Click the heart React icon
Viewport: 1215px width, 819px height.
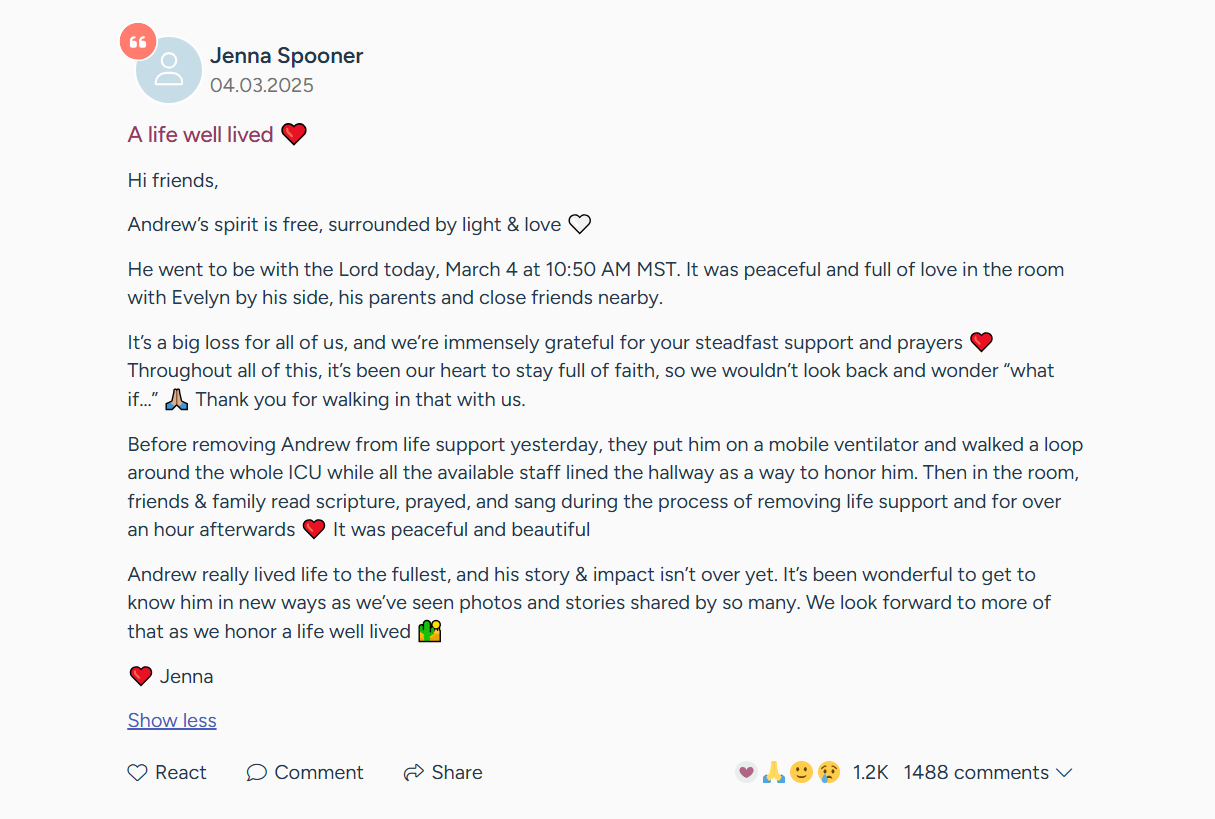tap(137, 772)
